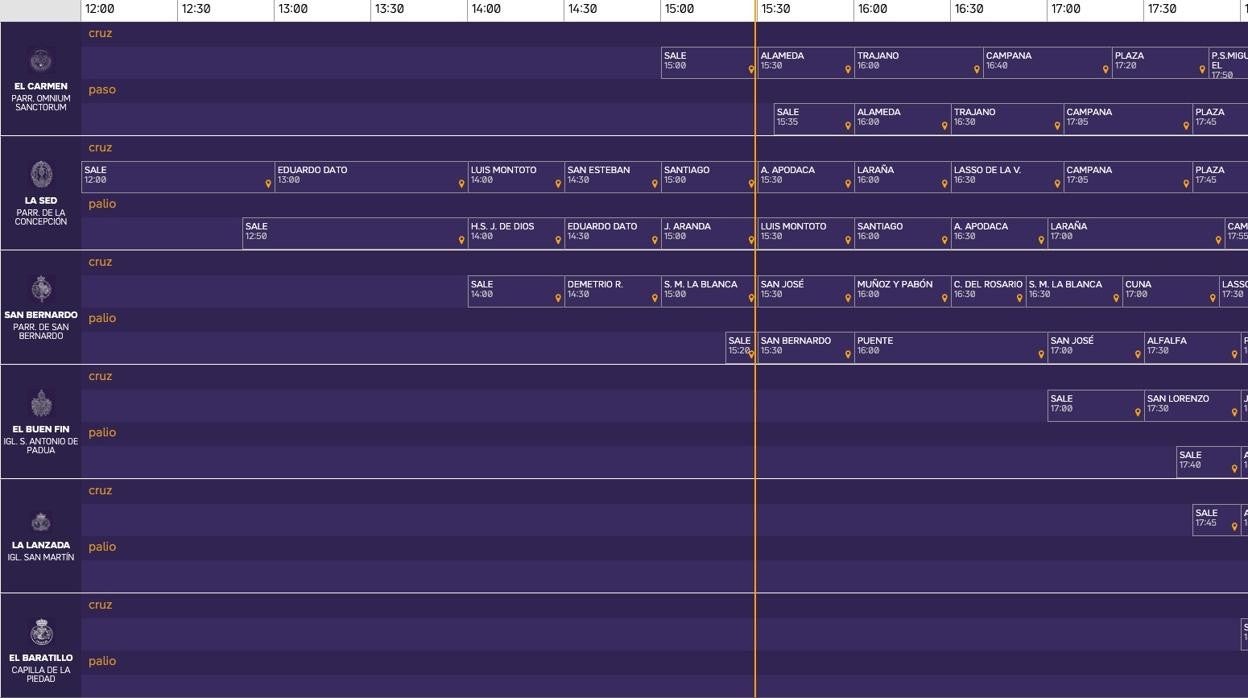Click map pin on La Sed cruz Sale 12:00
Screen dimensions: 1248x698
(x=268, y=184)
